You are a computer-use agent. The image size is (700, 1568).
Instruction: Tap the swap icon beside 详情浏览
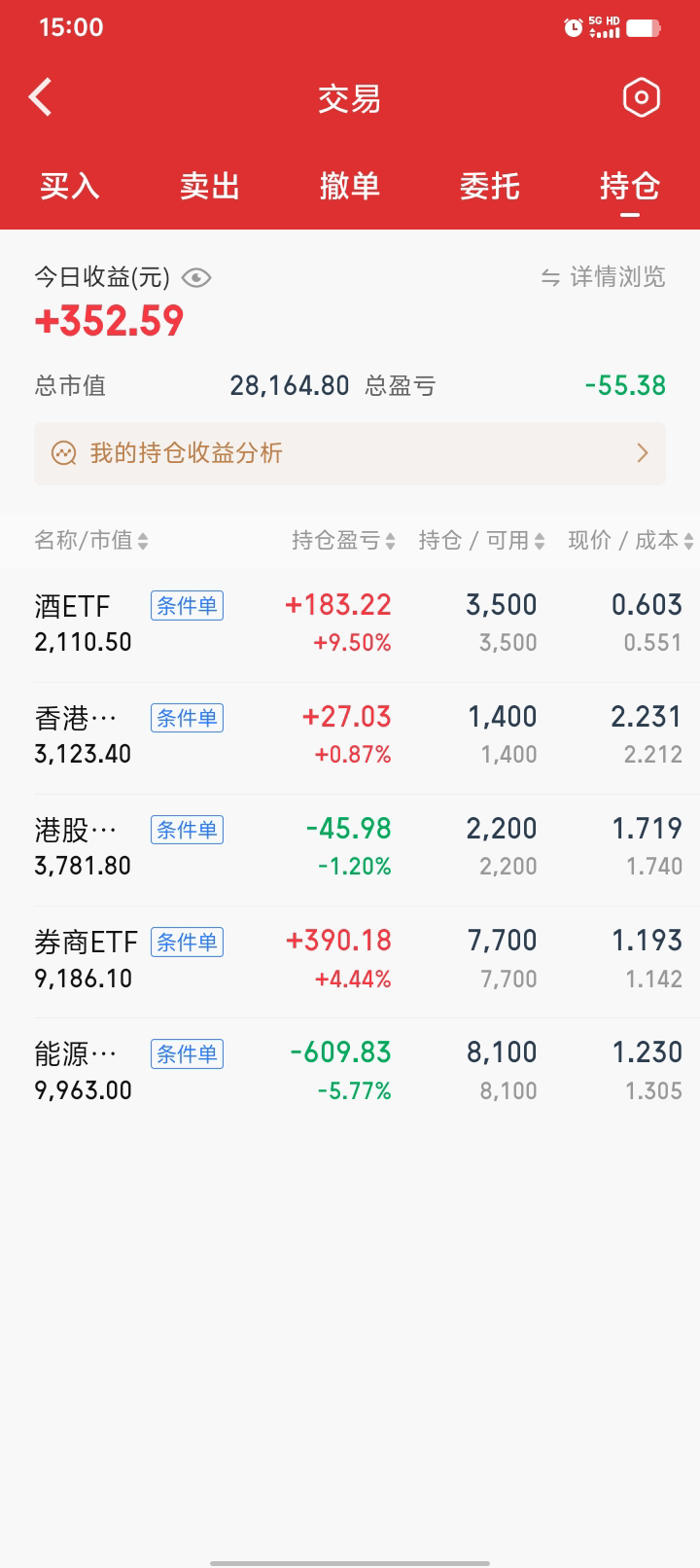(x=550, y=278)
